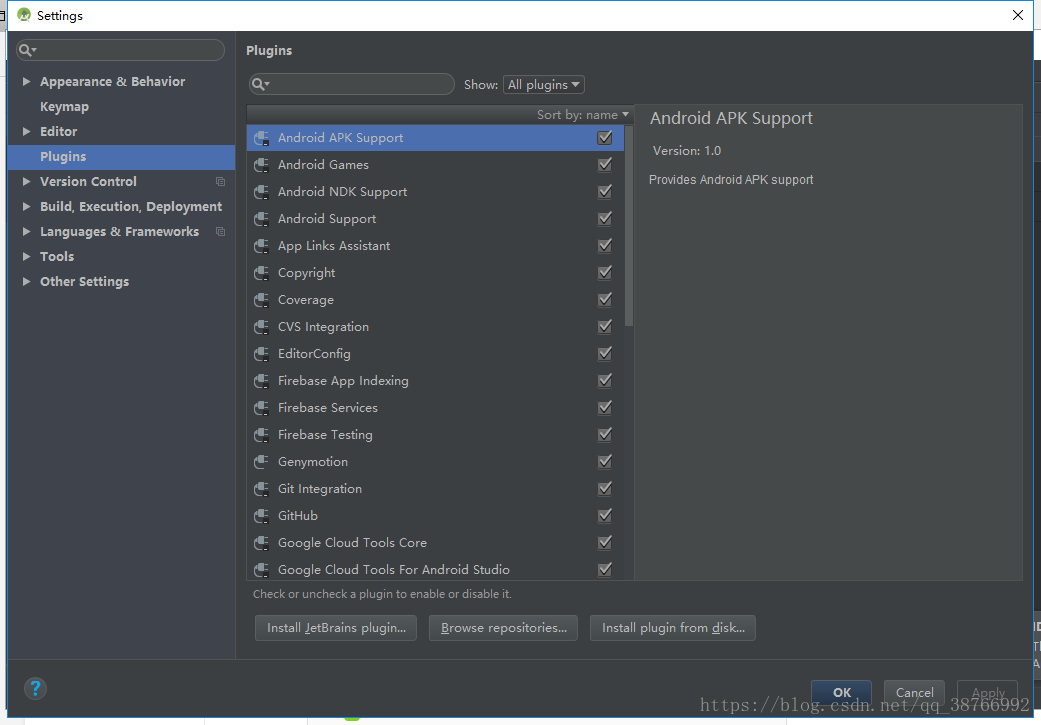
Task: Click the project-level icon beside Languages & Frameworks
Action: [220, 232]
